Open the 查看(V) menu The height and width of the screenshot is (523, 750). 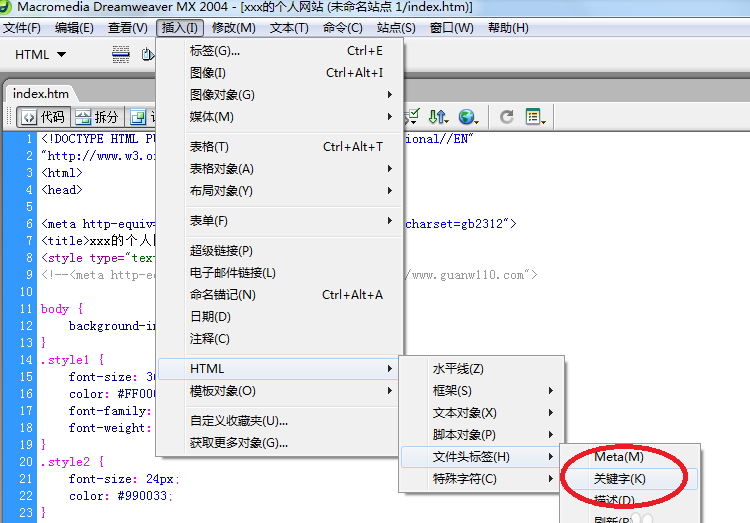127,28
